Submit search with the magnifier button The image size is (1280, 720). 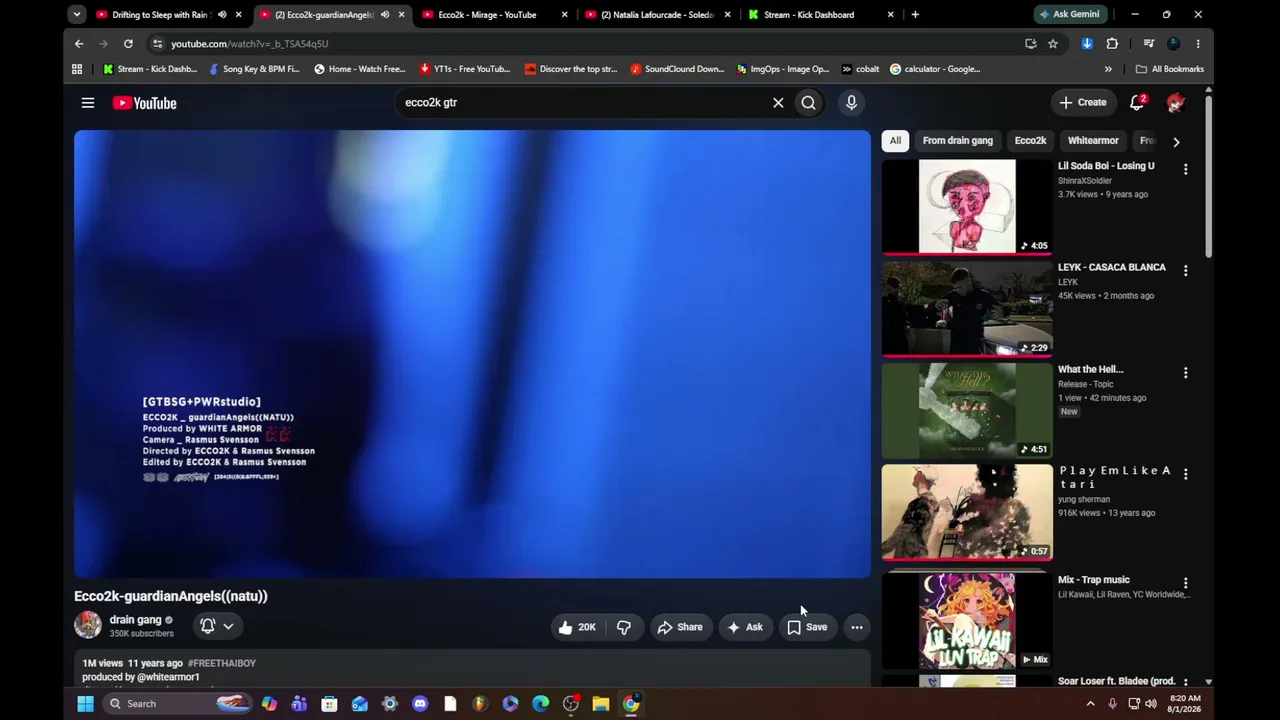(808, 102)
